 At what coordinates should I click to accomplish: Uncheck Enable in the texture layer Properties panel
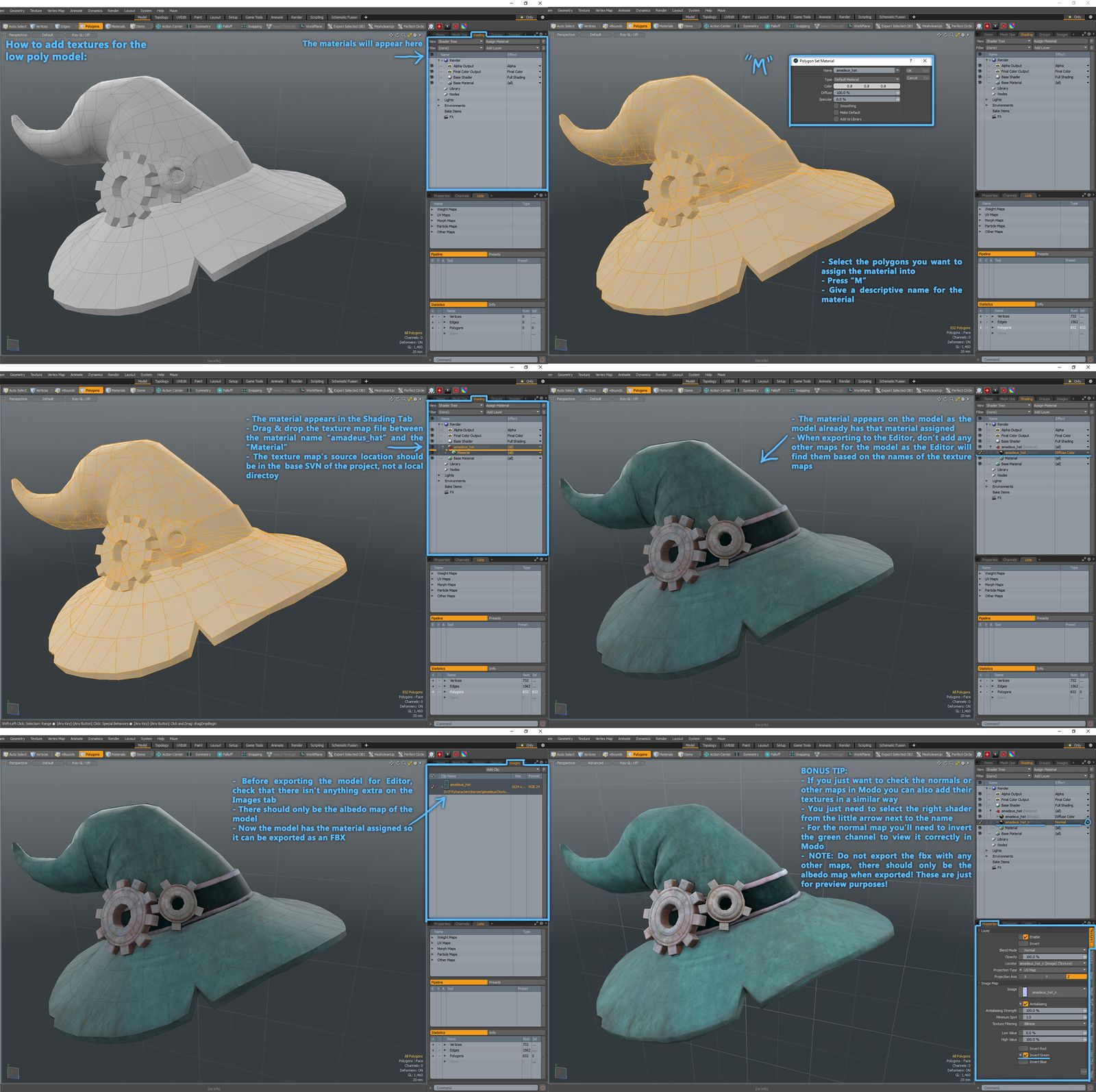point(1025,937)
